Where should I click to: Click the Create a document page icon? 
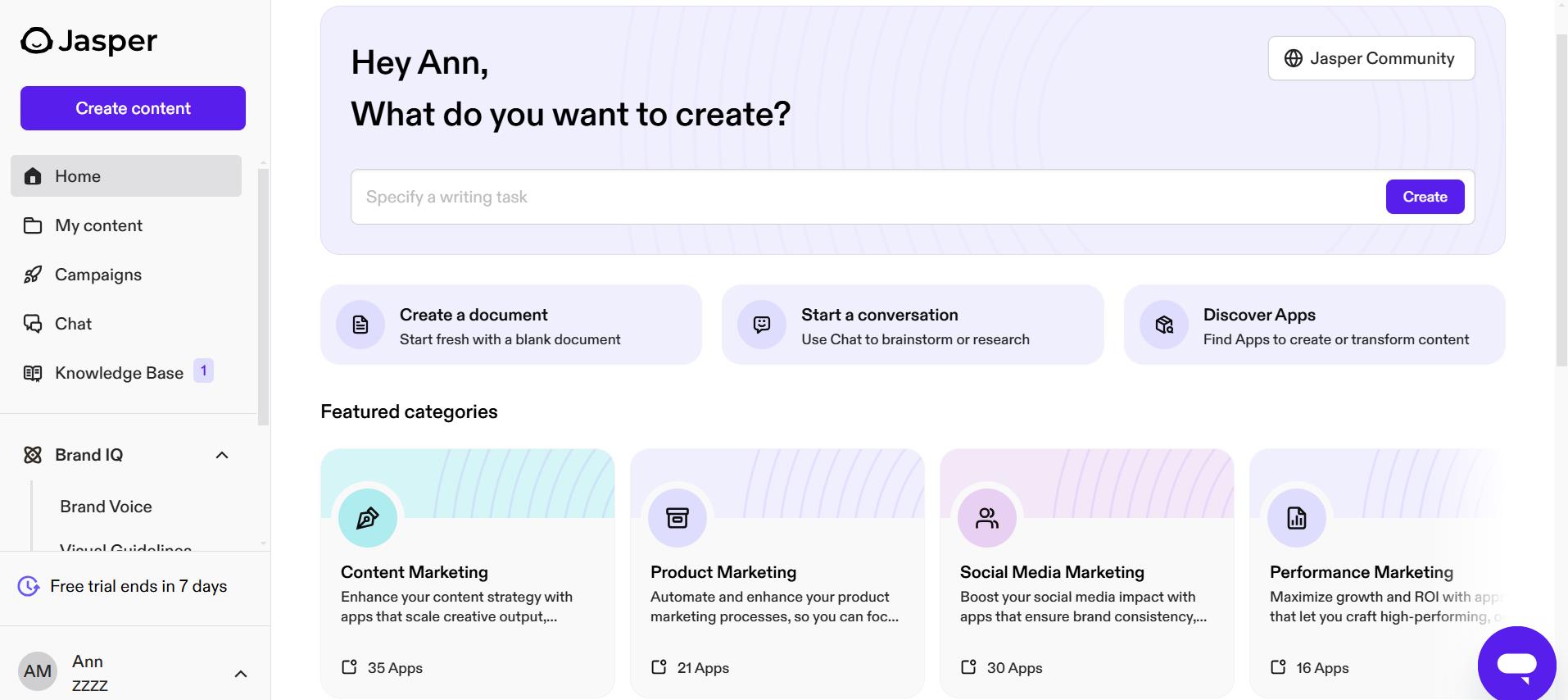coord(360,325)
